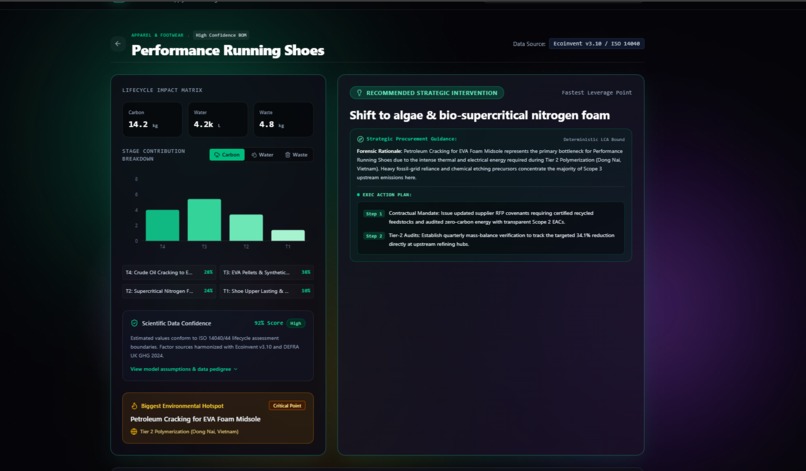The height and width of the screenshot is (471, 806).
Task: Click the T3 bar in the chart
Action: click(204, 220)
